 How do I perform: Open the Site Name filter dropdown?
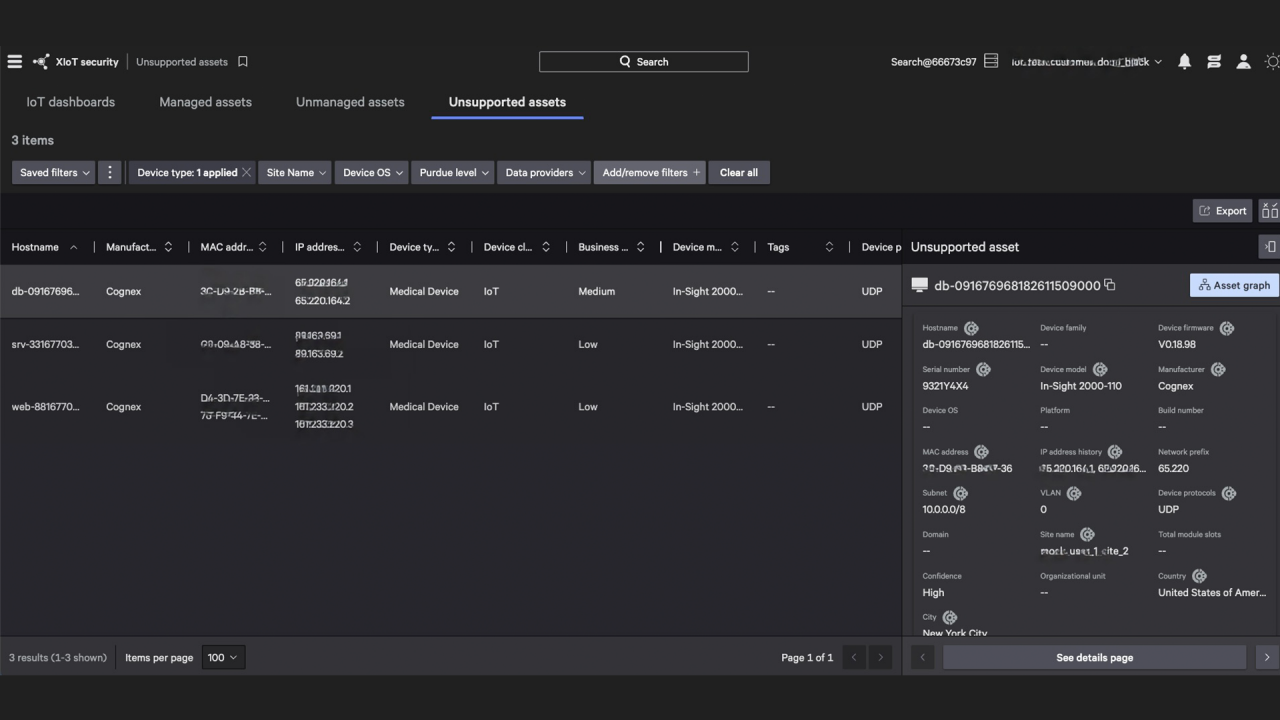click(x=296, y=172)
